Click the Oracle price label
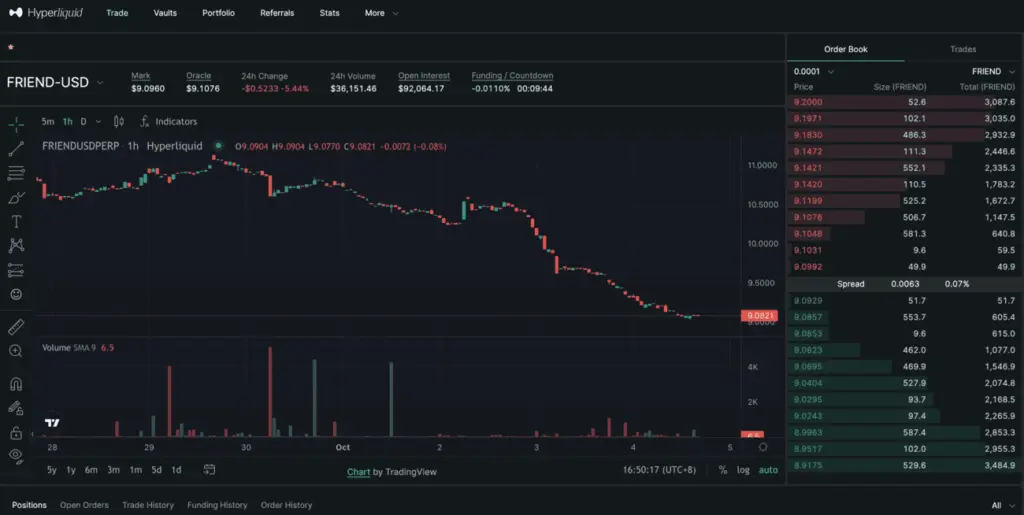This screenshot has width=1024, height=515. click(x=199, y=76)
